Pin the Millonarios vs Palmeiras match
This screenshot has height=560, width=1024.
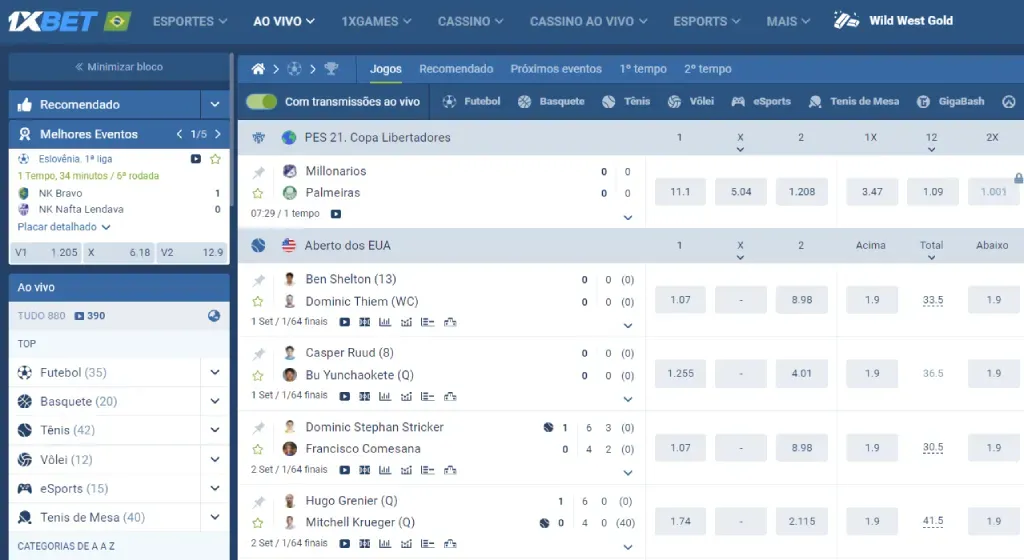click(x=259, y=172)
